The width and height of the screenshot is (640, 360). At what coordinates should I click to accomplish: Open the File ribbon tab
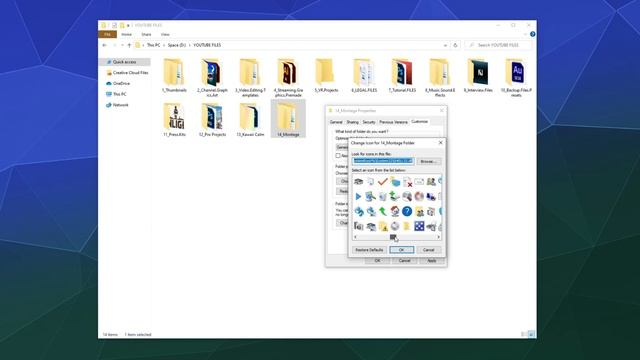[107, 35]
